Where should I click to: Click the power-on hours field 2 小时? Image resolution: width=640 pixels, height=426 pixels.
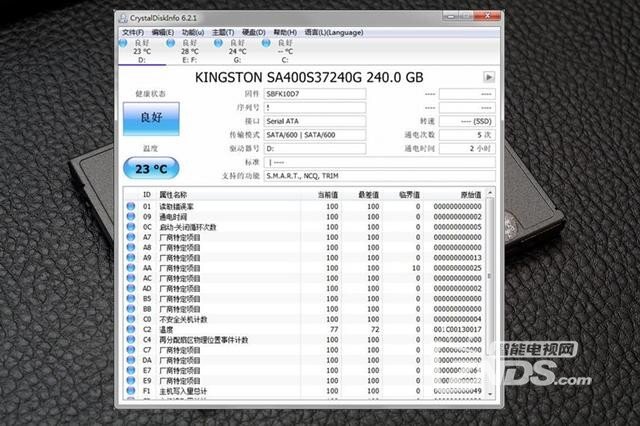467,149
